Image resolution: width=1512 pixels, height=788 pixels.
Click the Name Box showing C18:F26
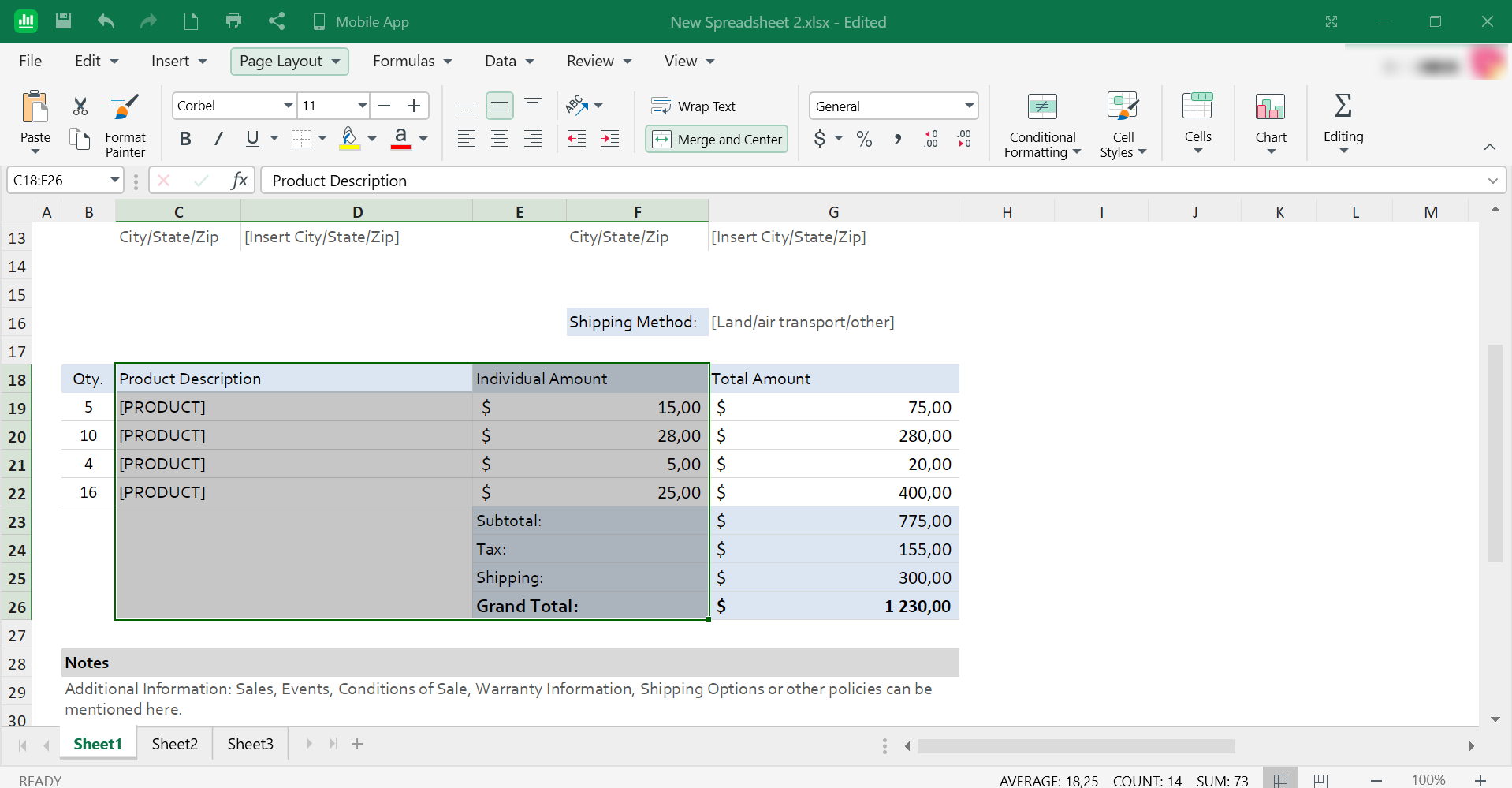click(x=66, y=180)
